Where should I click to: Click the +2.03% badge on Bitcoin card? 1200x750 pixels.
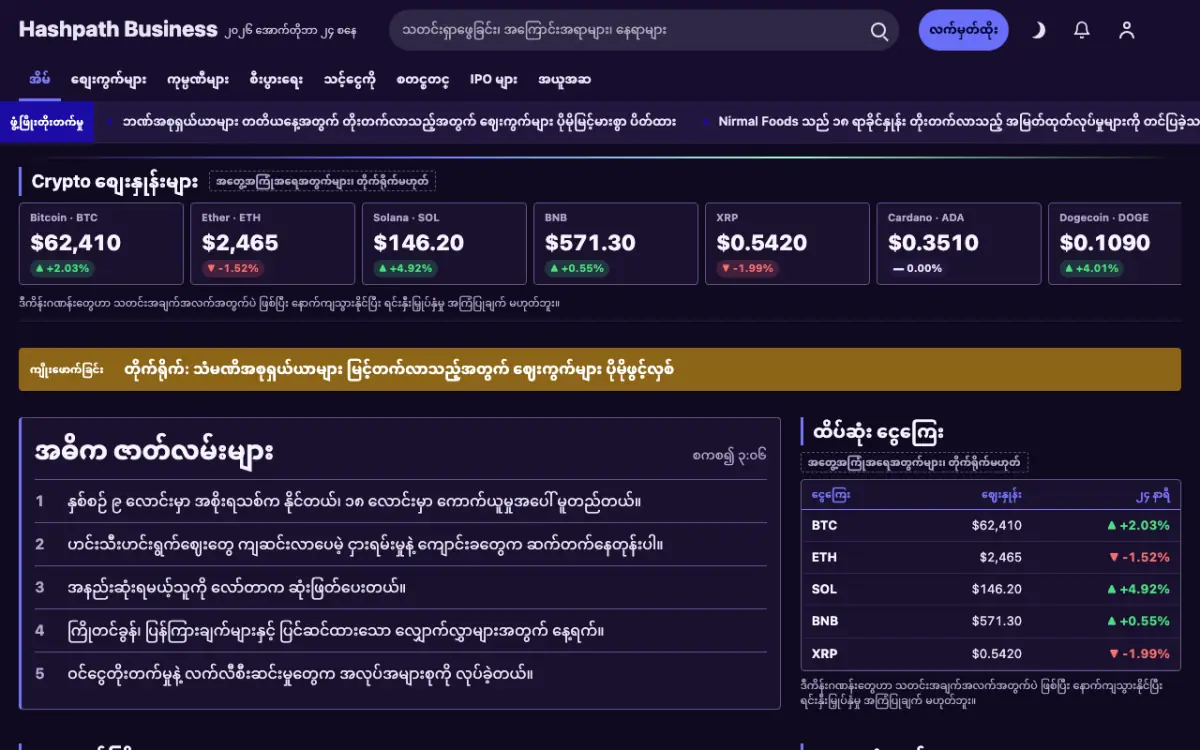coord(62,268)
